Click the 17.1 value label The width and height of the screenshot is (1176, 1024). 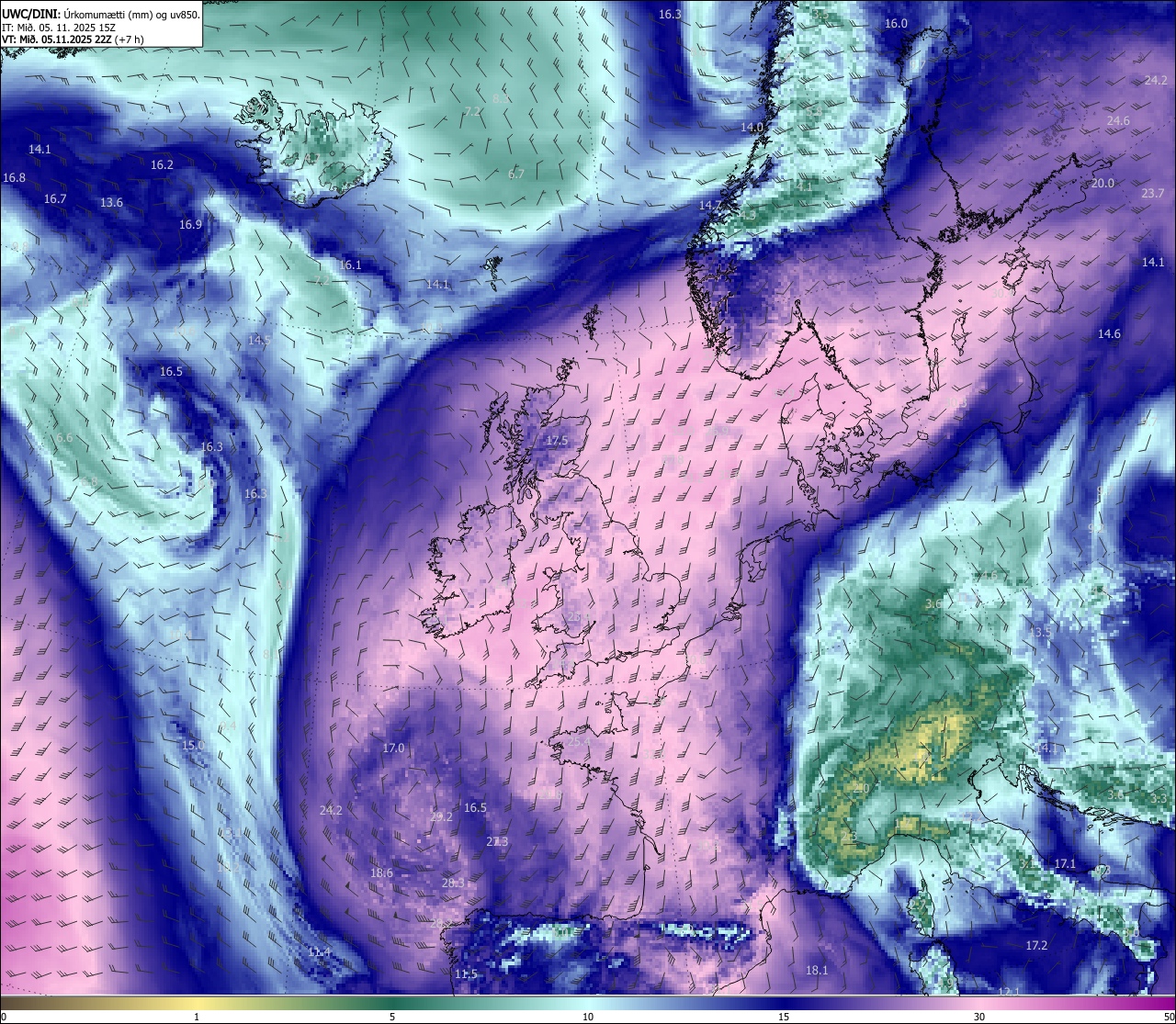[x=1064, y=864]
